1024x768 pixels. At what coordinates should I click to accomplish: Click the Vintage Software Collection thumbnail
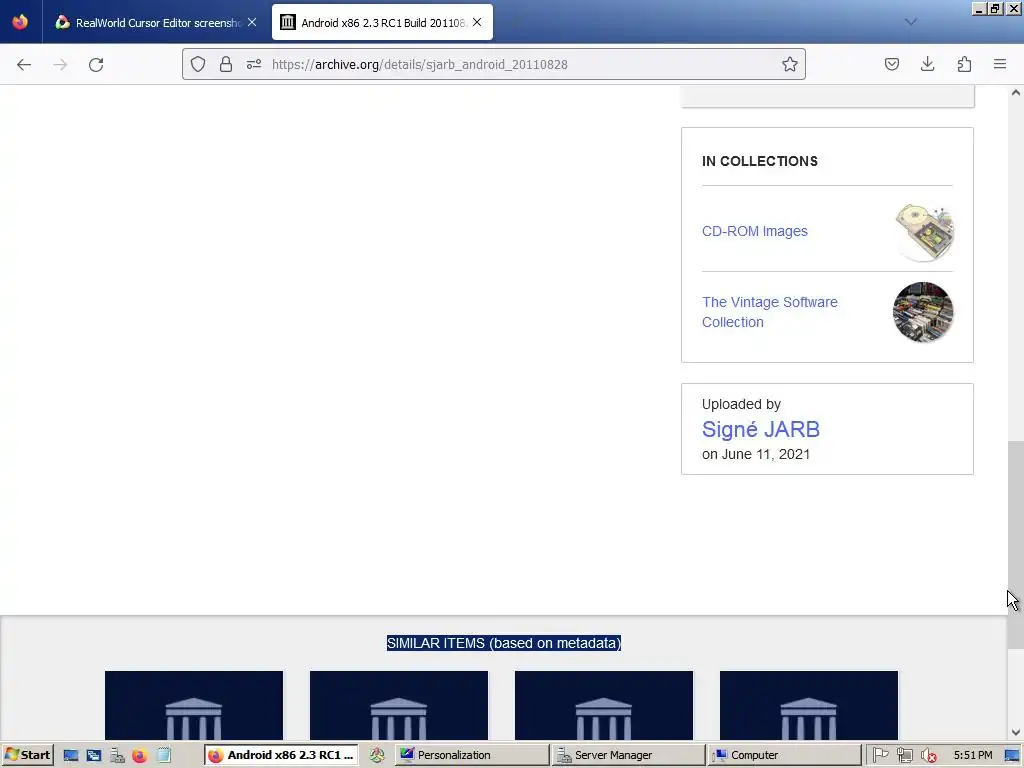[923, 312]
